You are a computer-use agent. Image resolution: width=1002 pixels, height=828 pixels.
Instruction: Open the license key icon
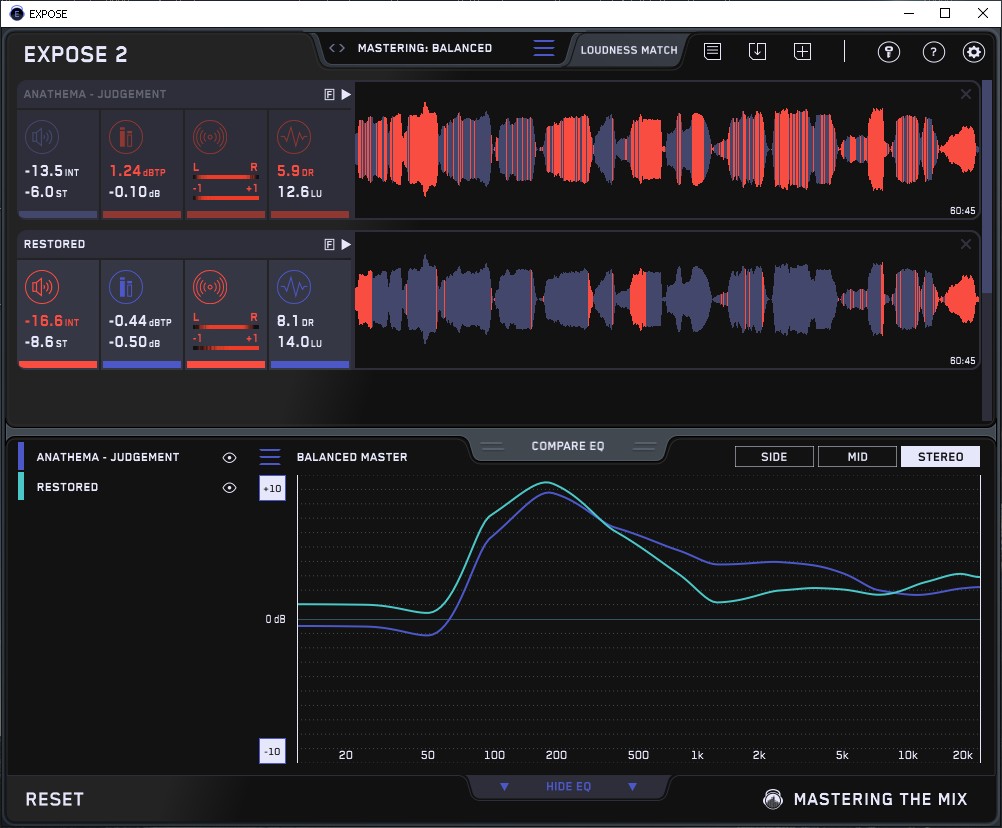[889, 52]
